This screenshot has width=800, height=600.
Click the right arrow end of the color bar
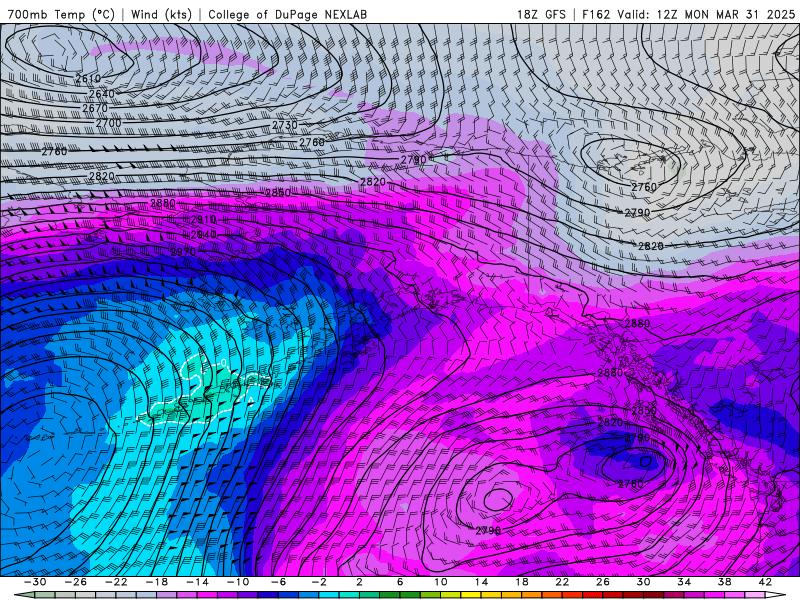774,595
